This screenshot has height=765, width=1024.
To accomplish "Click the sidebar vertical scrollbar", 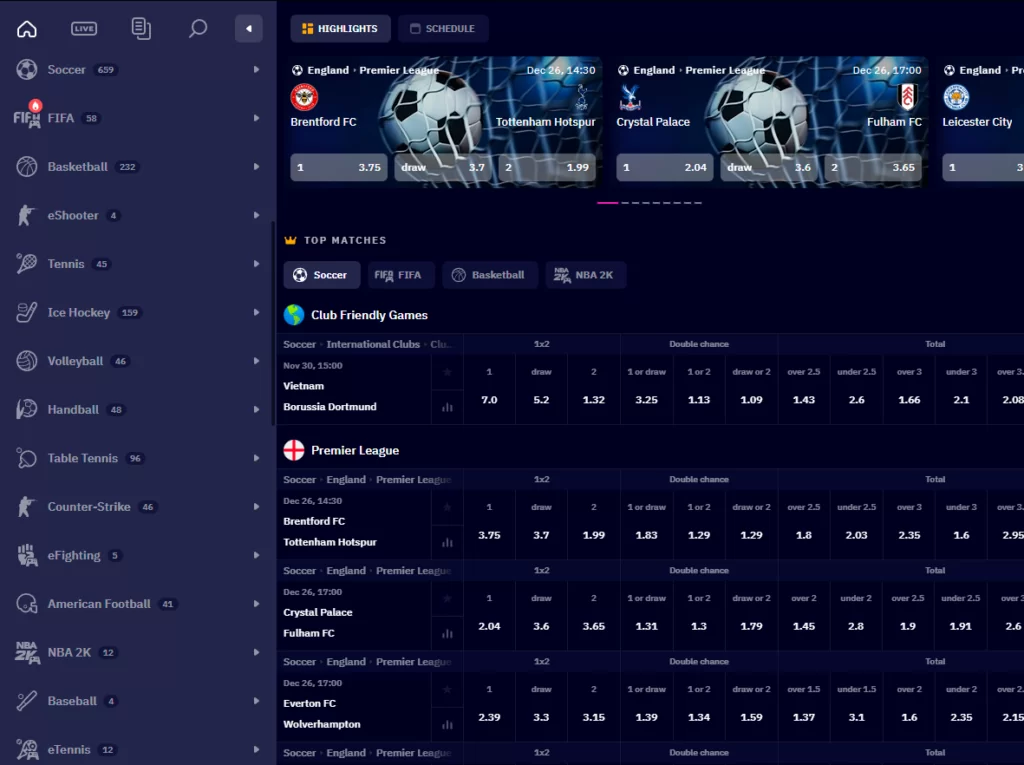I will pos(274,323).
